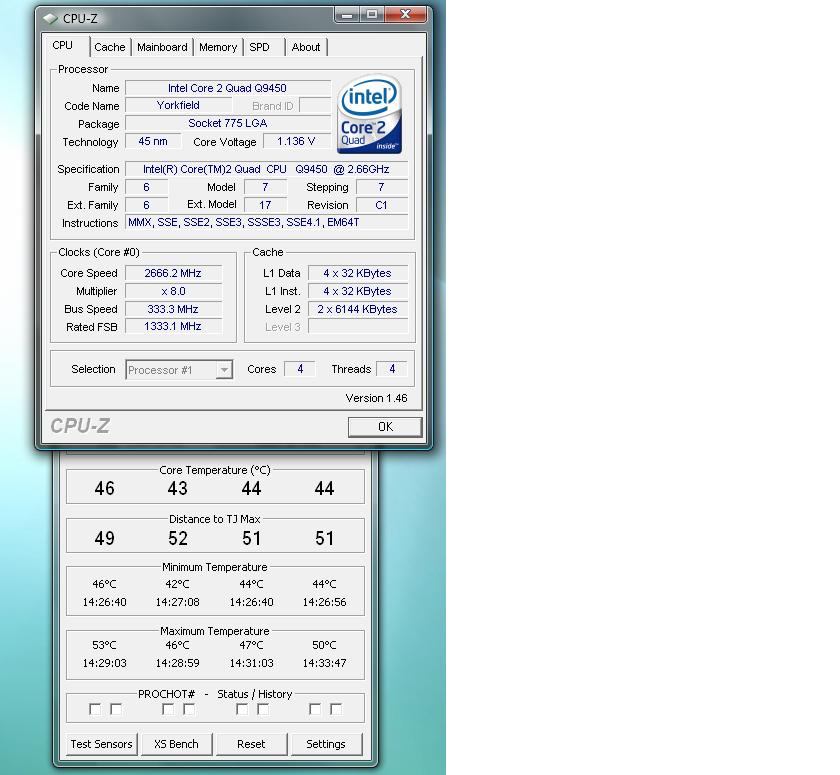Close the CPU-Z window
The width and height of the screenshot is (840, 775).
[x=406, y=14]
